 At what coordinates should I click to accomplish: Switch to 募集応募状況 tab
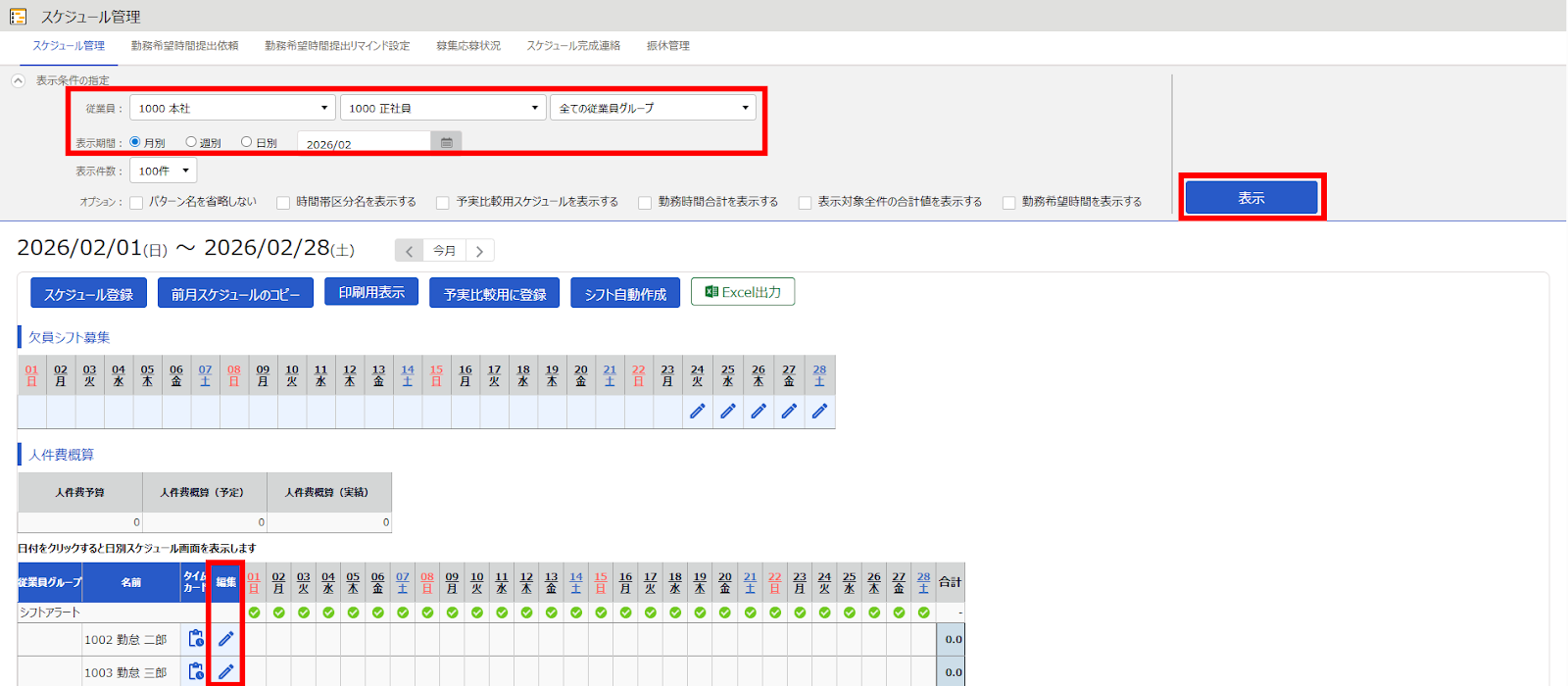tap(468, 46)
